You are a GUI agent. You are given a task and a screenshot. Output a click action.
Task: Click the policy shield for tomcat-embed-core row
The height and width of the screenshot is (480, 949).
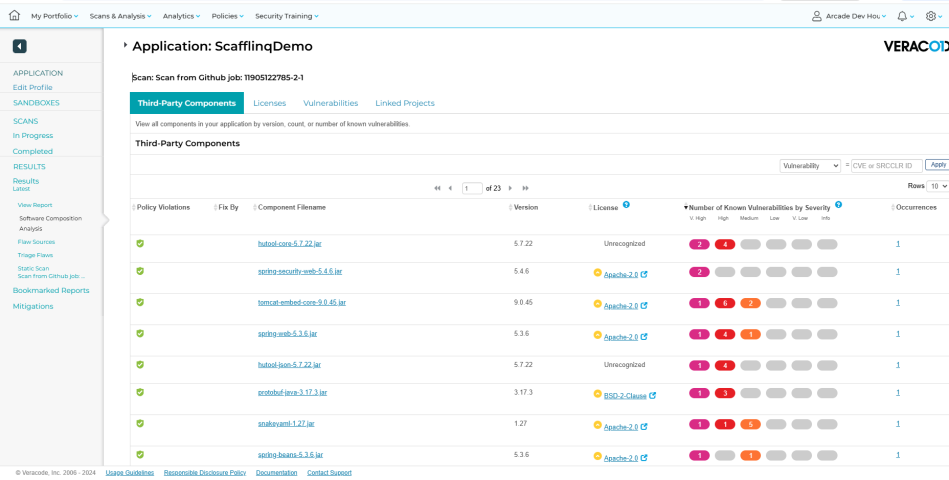[x=140, y=302]
